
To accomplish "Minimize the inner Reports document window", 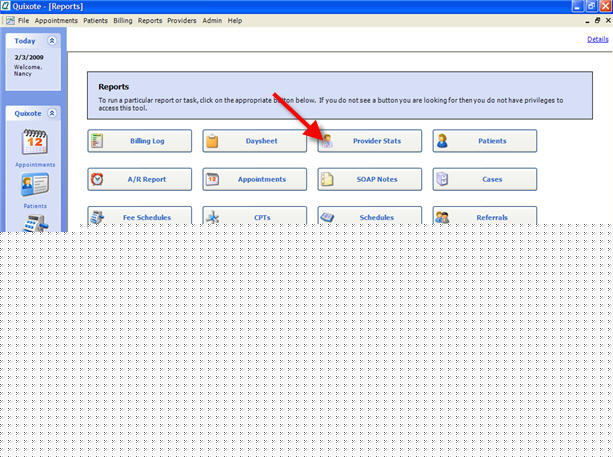I will (588, 21).
